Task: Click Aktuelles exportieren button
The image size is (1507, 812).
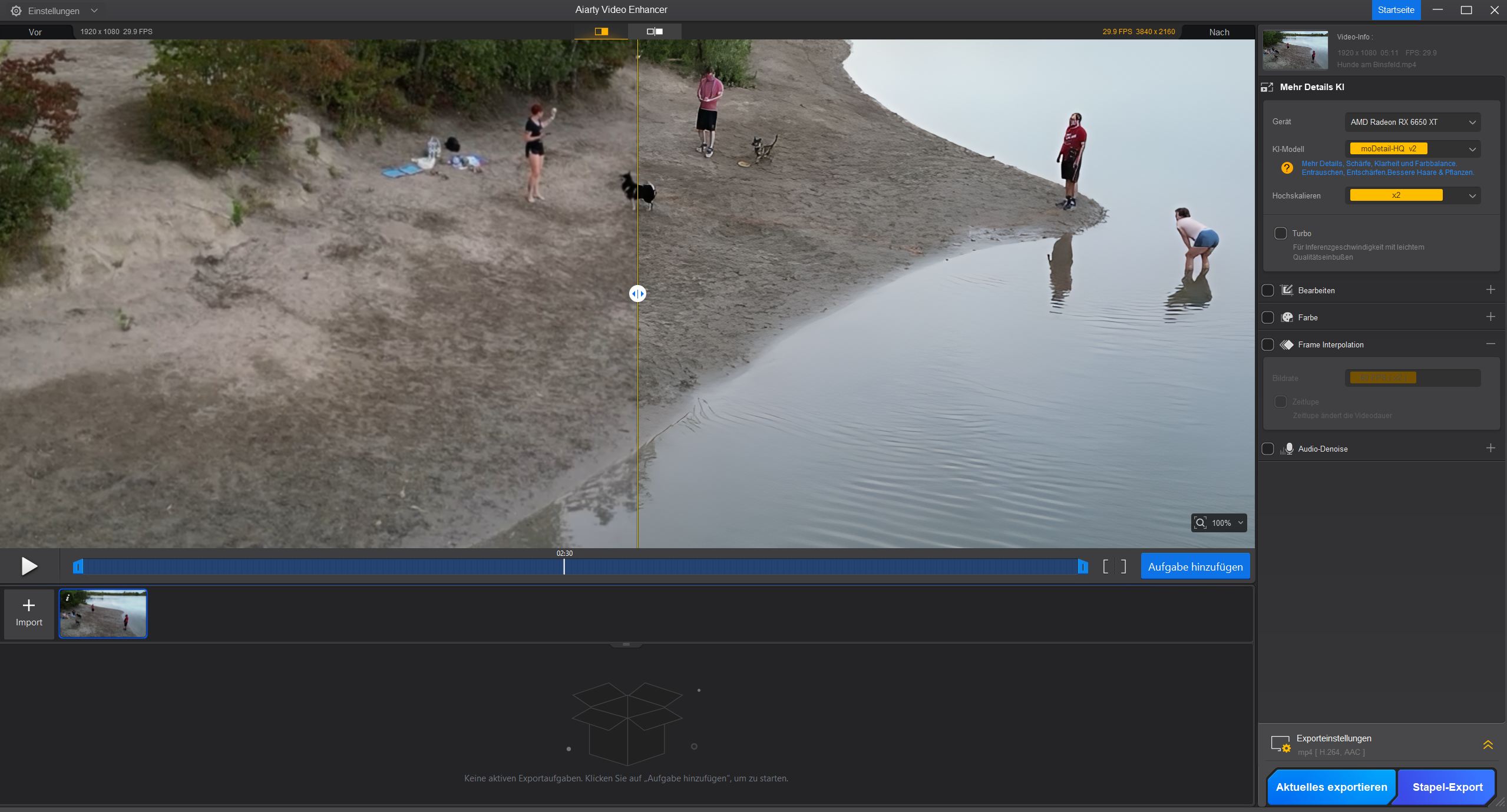Action: [x=1331, y=787]
